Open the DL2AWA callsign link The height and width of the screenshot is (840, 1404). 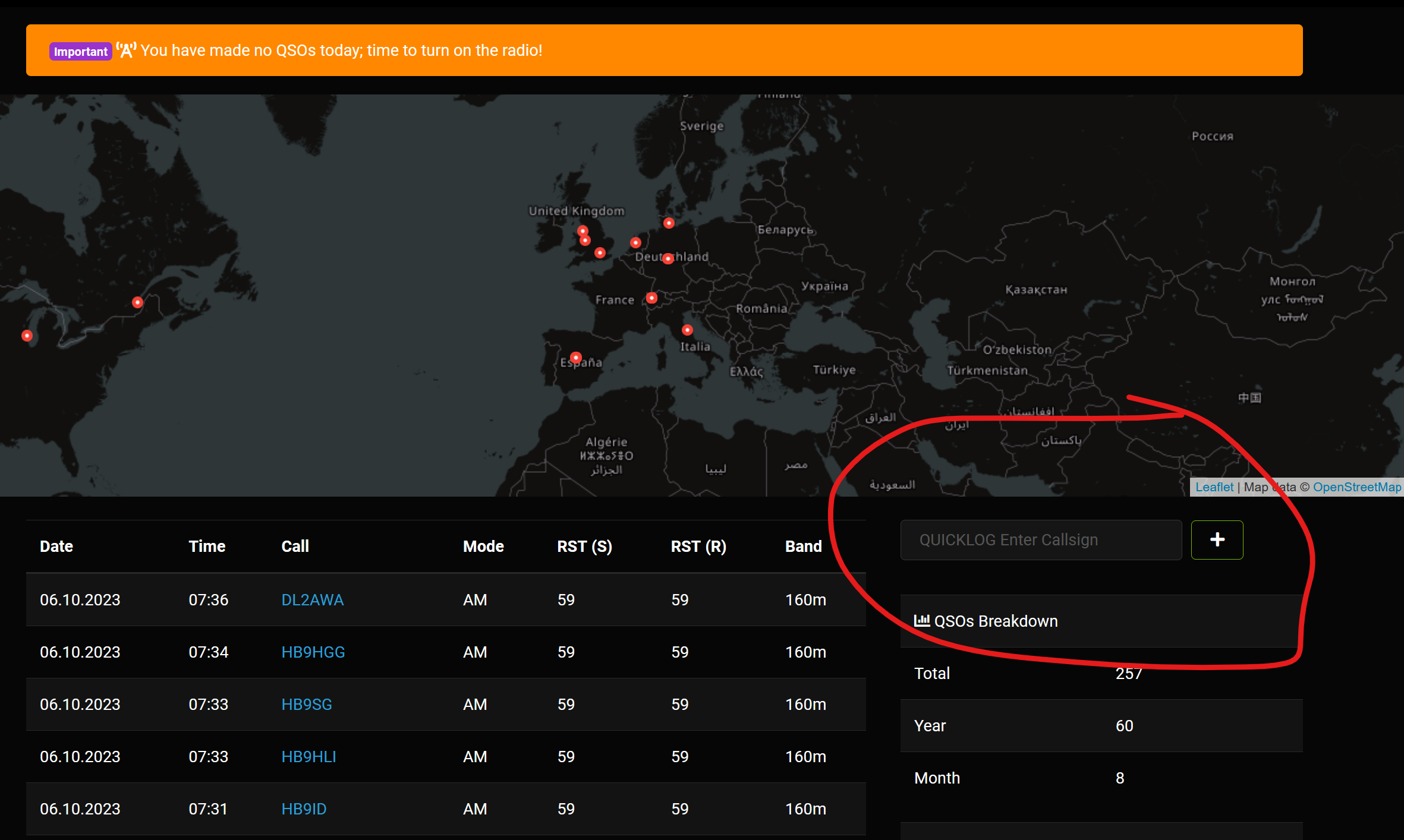click(x=312, y=599)
